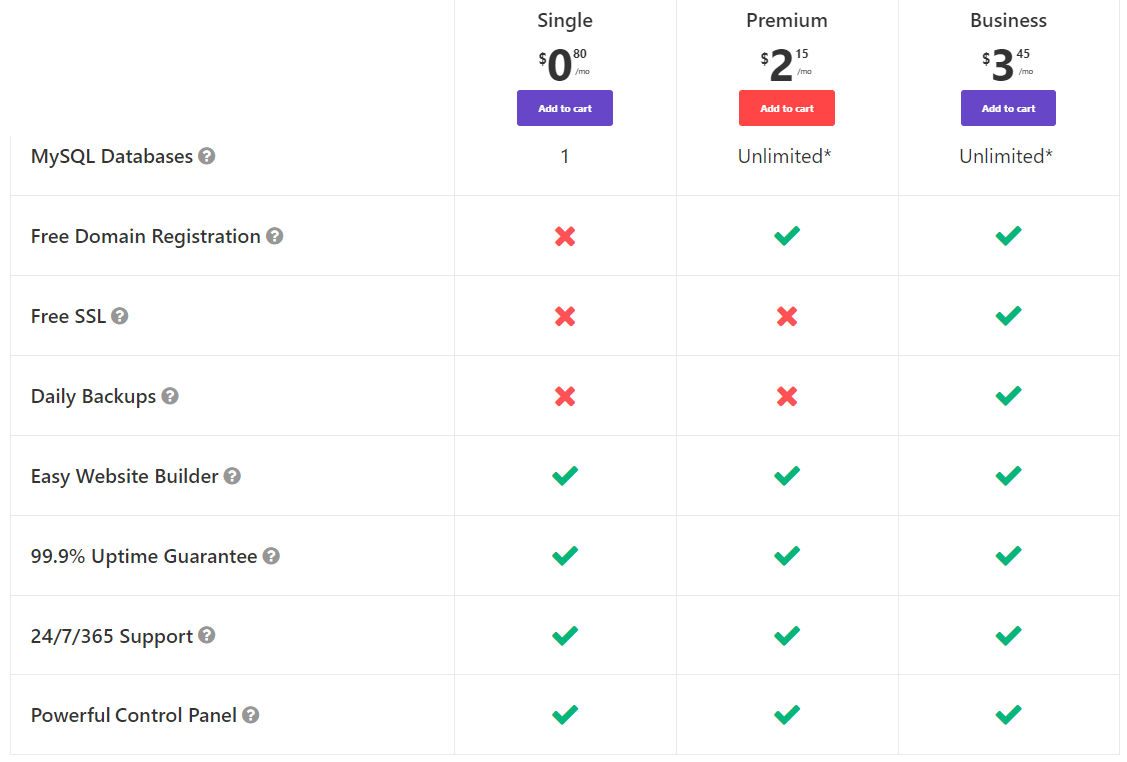This screenshot has width=1127, height=762.
Task: Click help icon beside Free Domain Registration
Action: [274, 236]
